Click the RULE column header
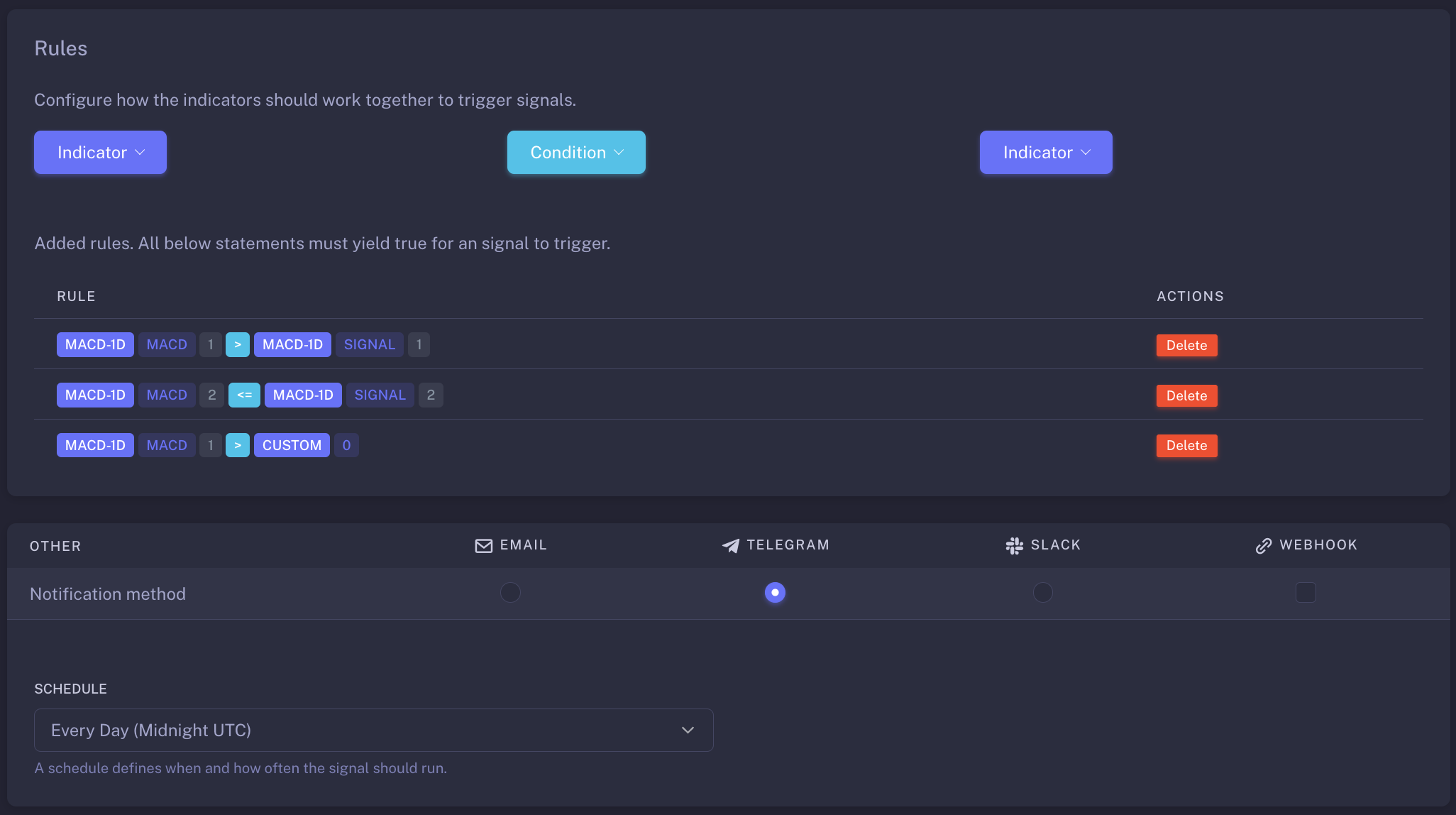 76,296
